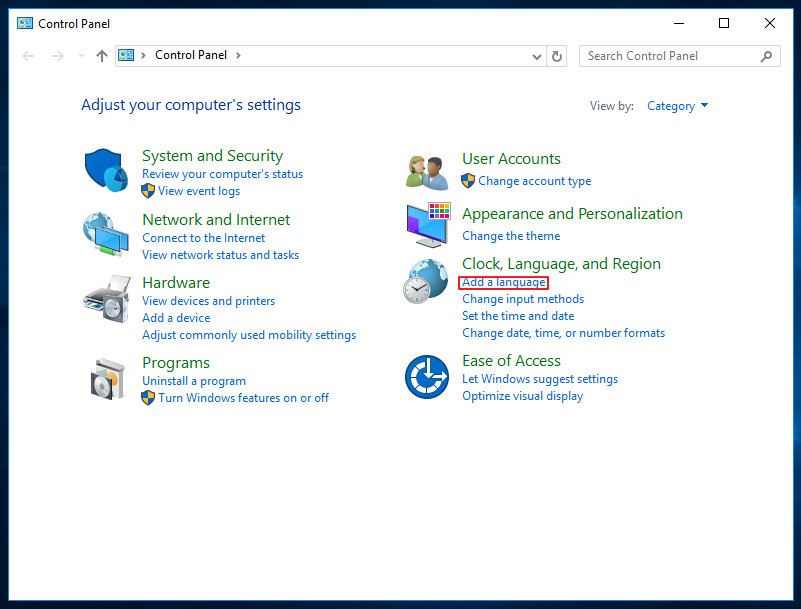Go up one level with the Up arrow
This screenshot has height=609, width=801.
coord(102,56)
